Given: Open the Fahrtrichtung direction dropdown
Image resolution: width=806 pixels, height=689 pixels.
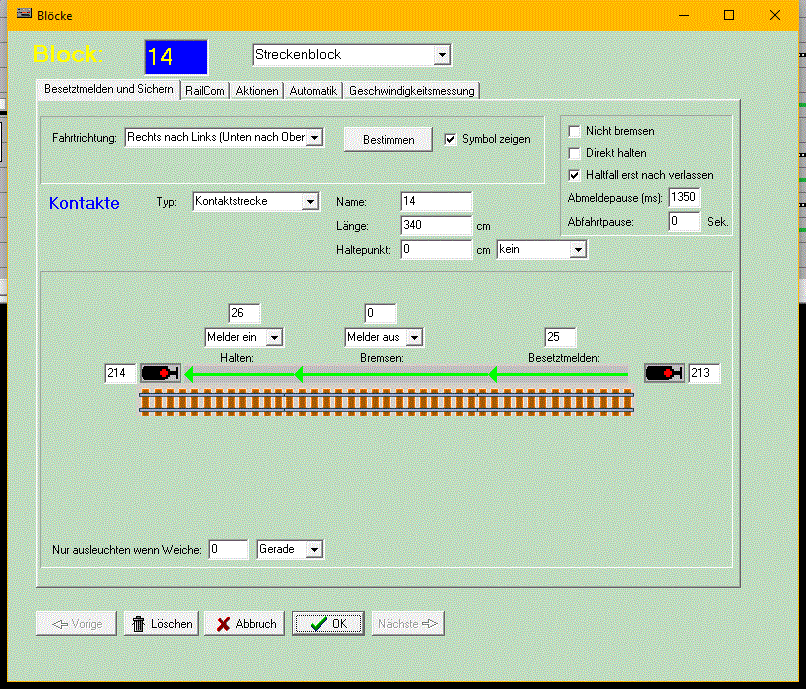Looking at the screenshot, I should (315, 137).
